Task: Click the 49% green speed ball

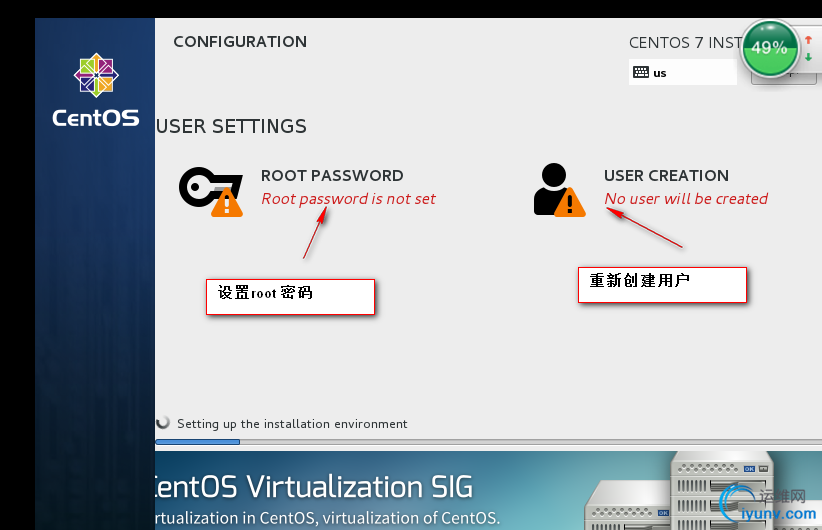Action: click(770, 49)
